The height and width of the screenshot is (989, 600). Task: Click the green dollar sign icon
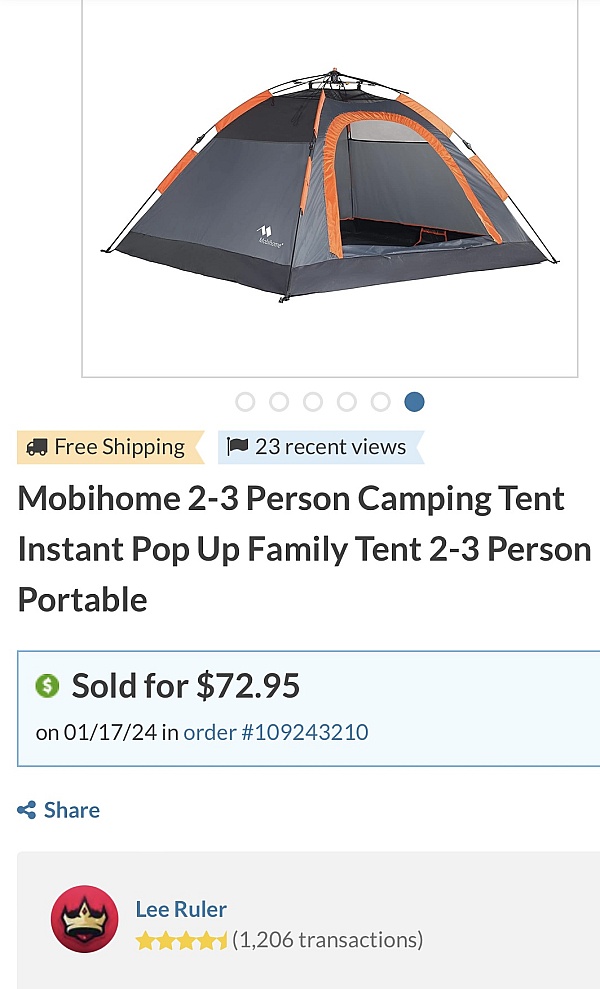pos(47,686)
